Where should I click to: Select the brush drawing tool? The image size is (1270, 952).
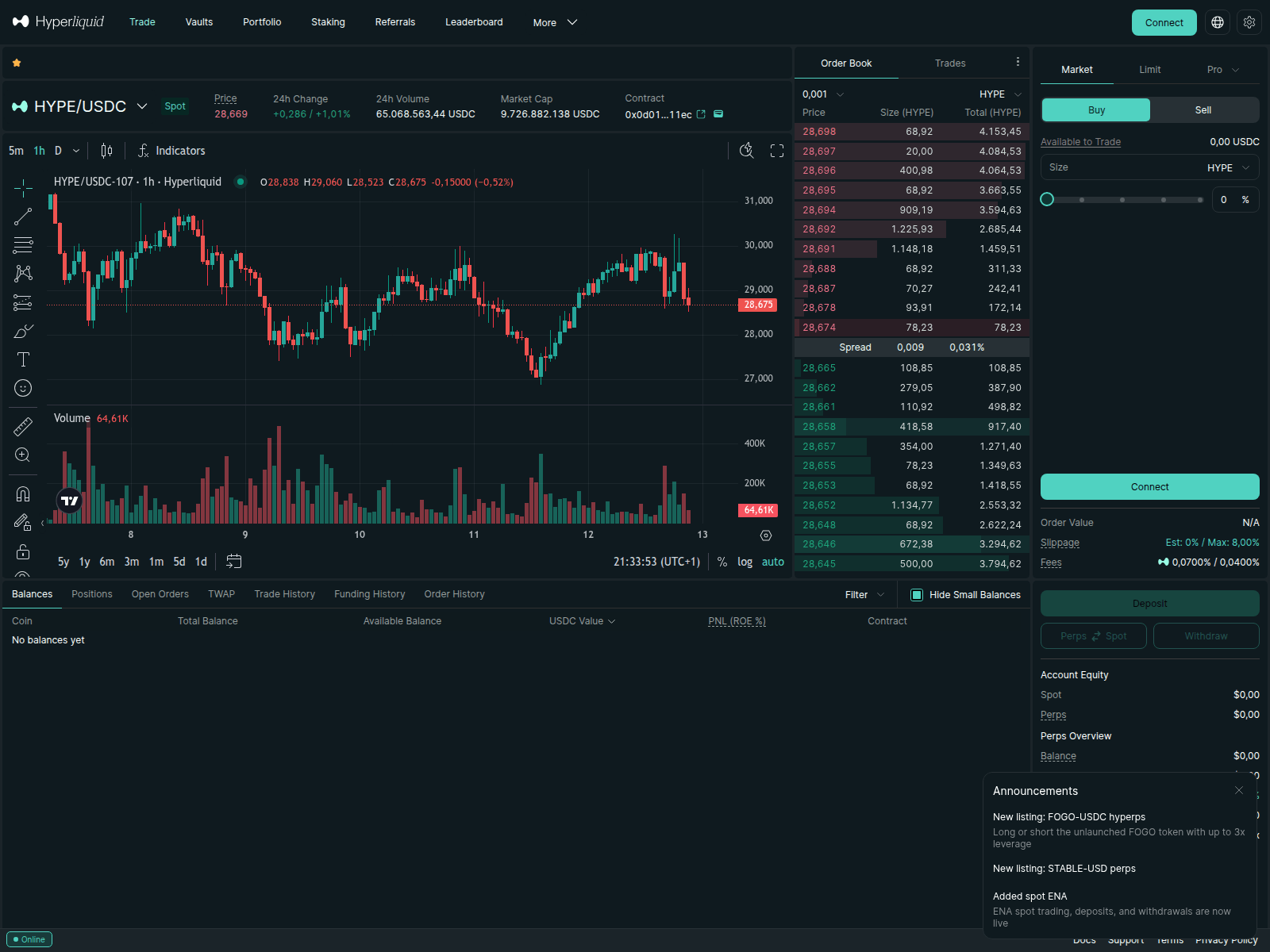click(23, 331)
